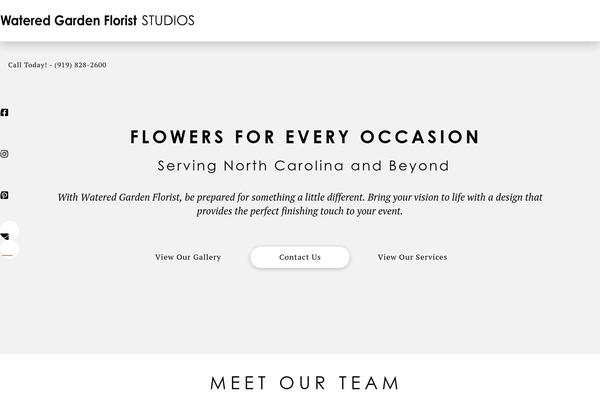The width and height of the screenshot is (600, 400).
Task: Open the Instagram social icon
Action: click(5, 154)
